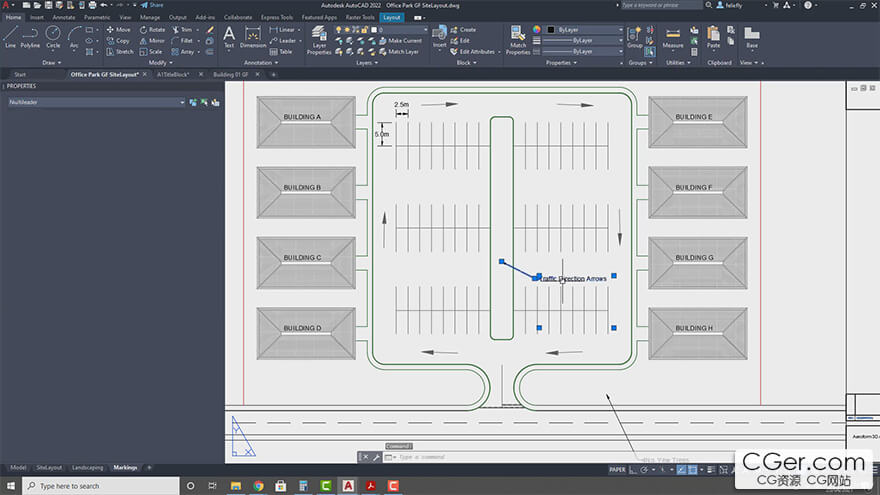Toggle PAPER space button in status bar
This screenshot has height=495, width=880.
tap(617, 470)
